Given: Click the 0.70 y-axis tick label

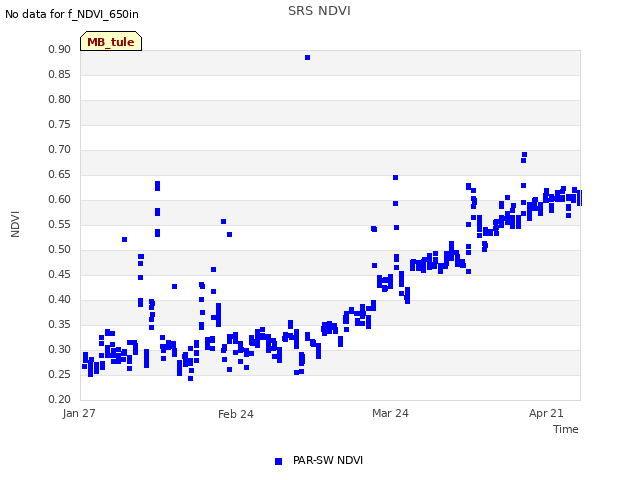Looking at the screenshot, I should [x=60, y=149].
